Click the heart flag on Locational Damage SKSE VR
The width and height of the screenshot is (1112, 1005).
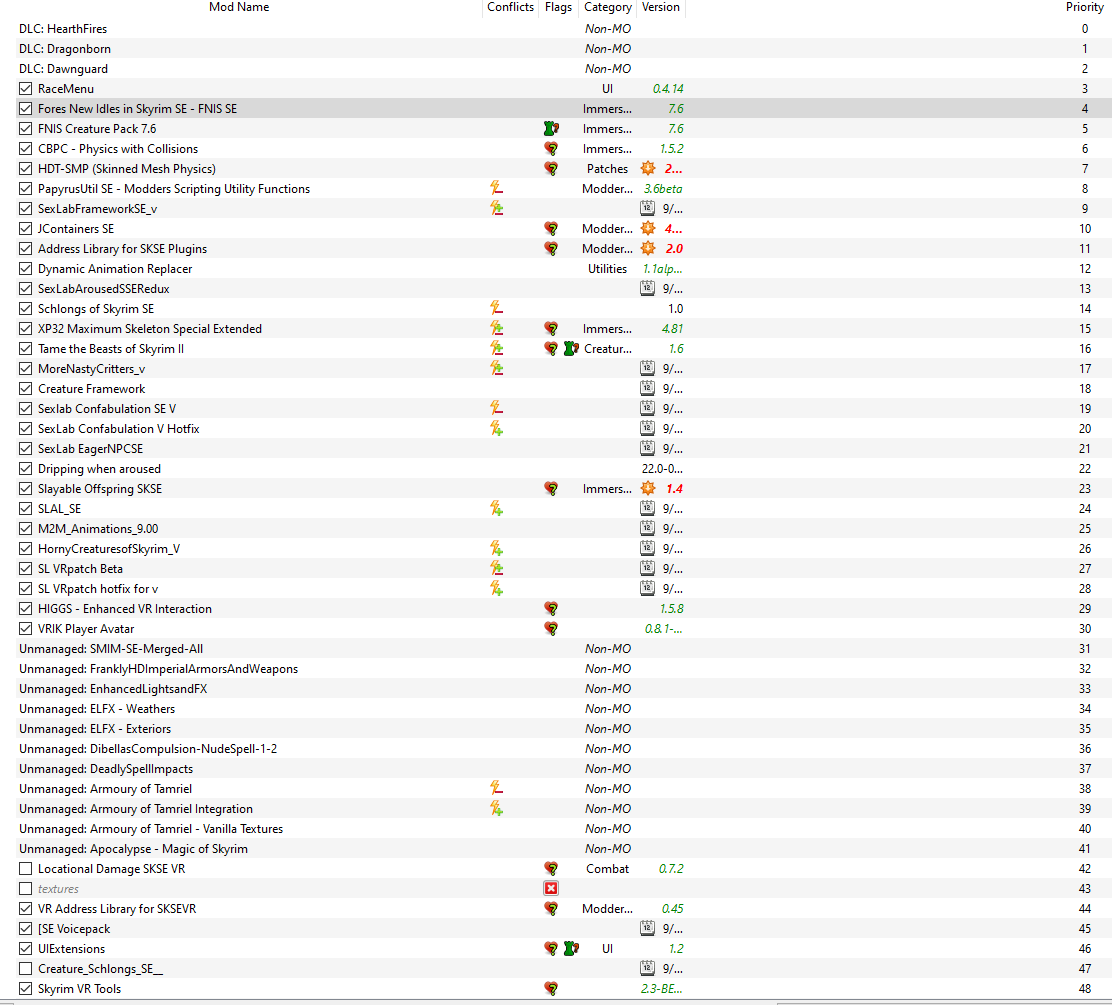point(551,869)
